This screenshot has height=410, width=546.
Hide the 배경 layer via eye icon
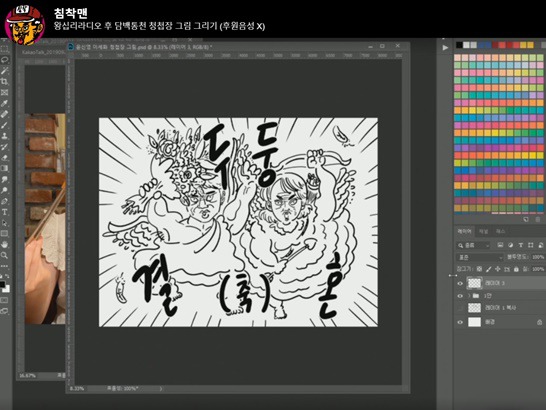460,322
